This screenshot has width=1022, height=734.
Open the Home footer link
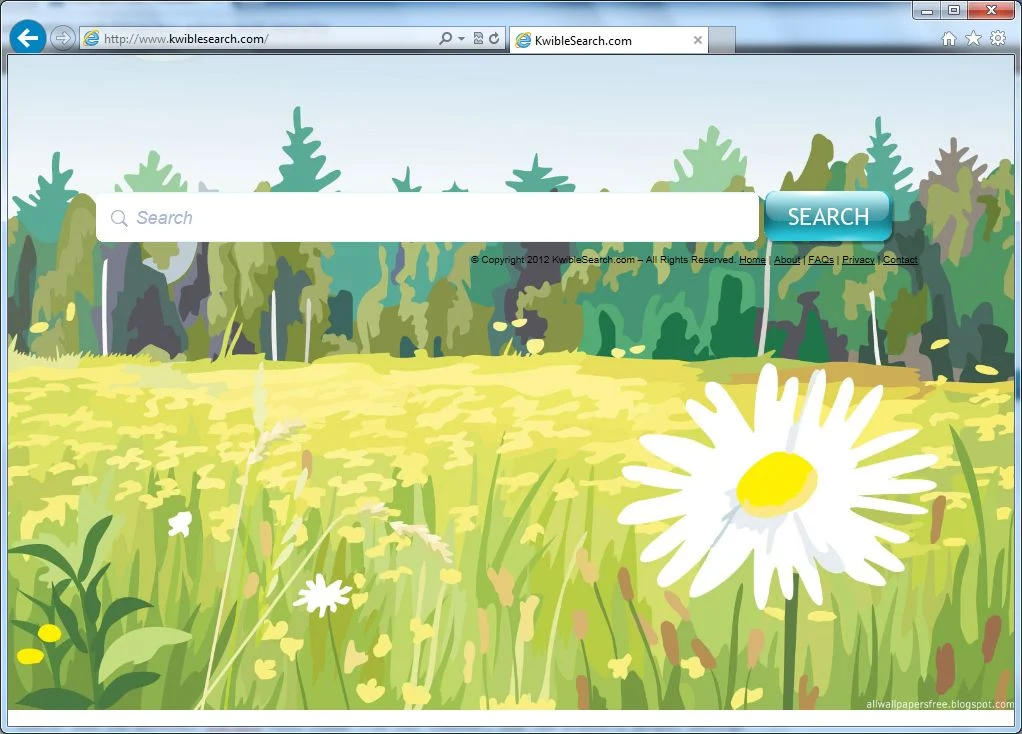tap(752, 259)
